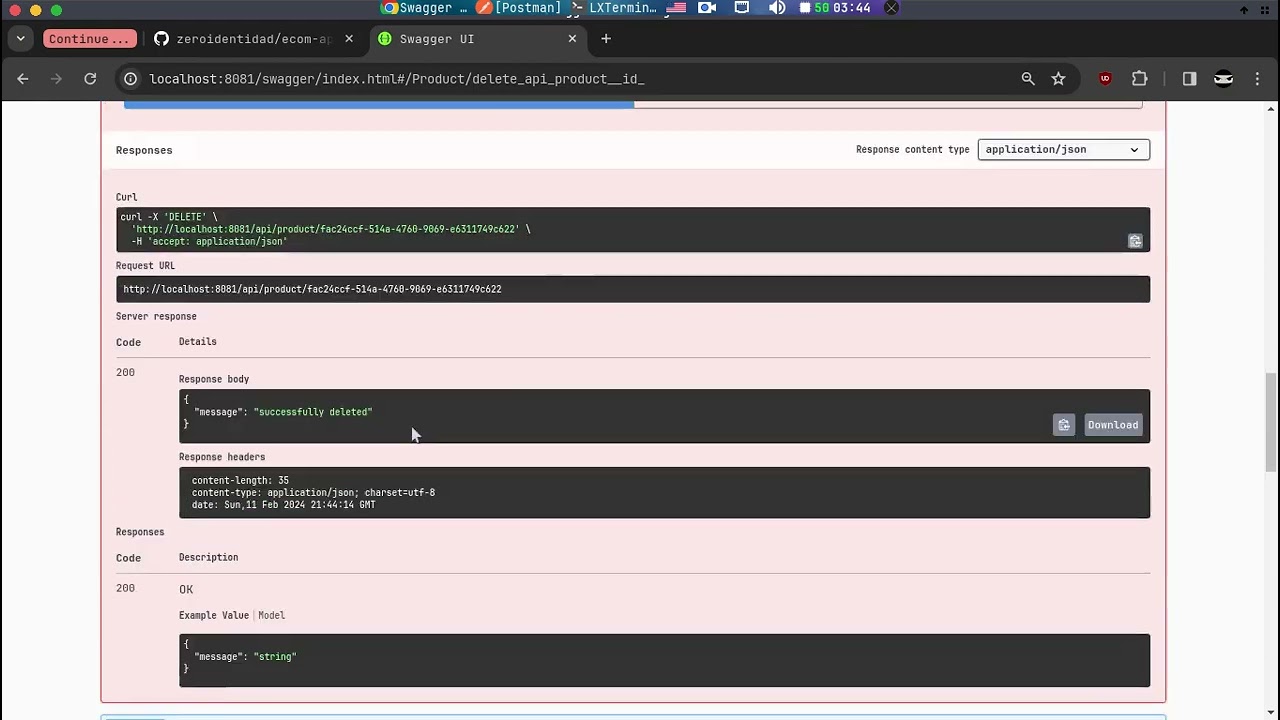Open the browser profile avatar
This screenshot has width=1280, height=720.
coord(1223,79)
